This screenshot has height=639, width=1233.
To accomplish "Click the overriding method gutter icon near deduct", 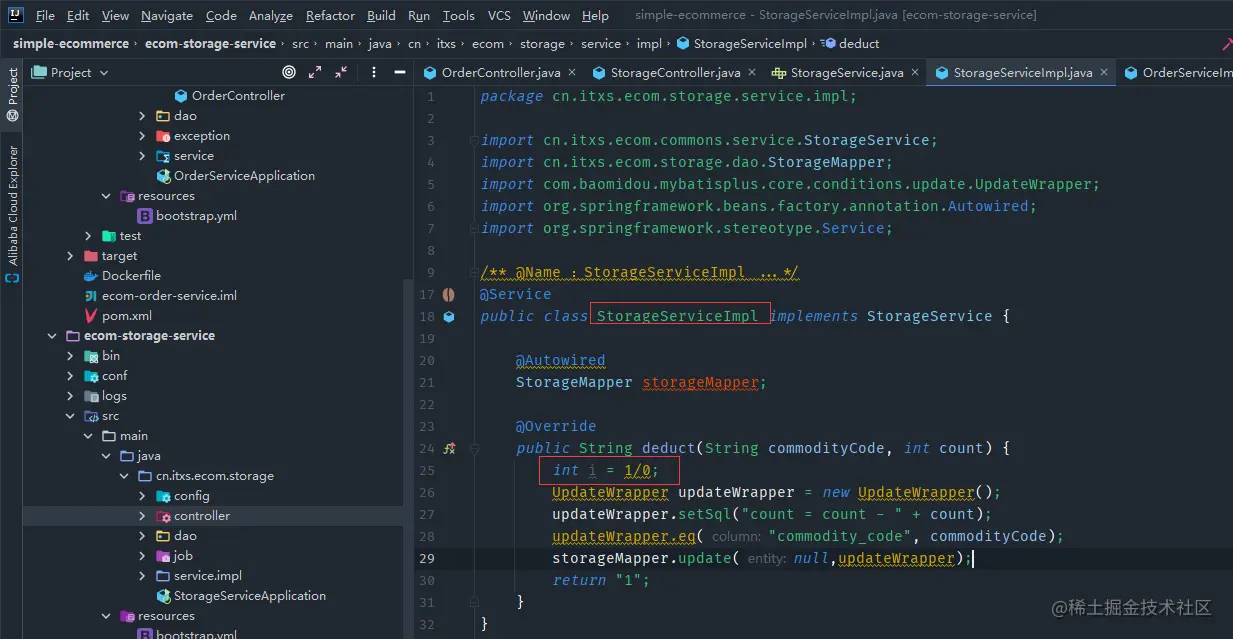I will (x=448, y=448).
